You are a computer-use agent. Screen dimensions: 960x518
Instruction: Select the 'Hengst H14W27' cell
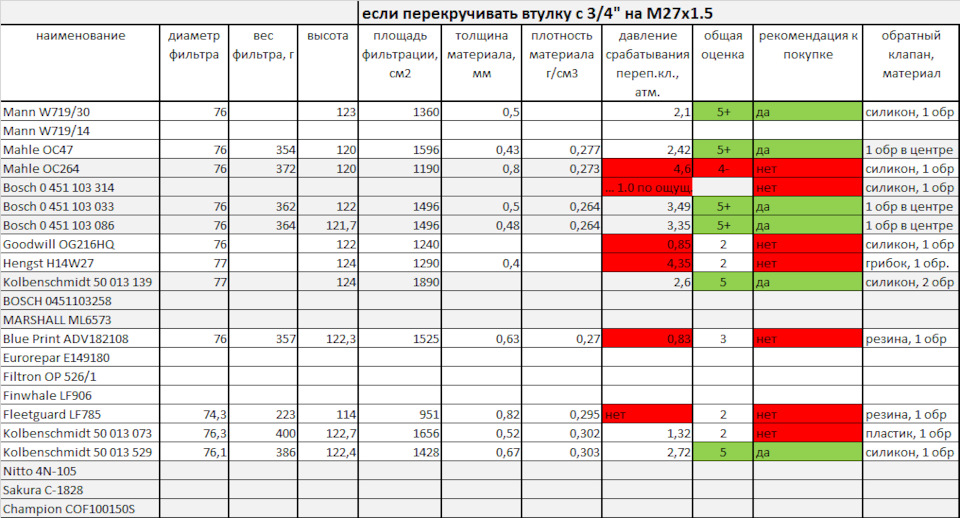point(80,263)
